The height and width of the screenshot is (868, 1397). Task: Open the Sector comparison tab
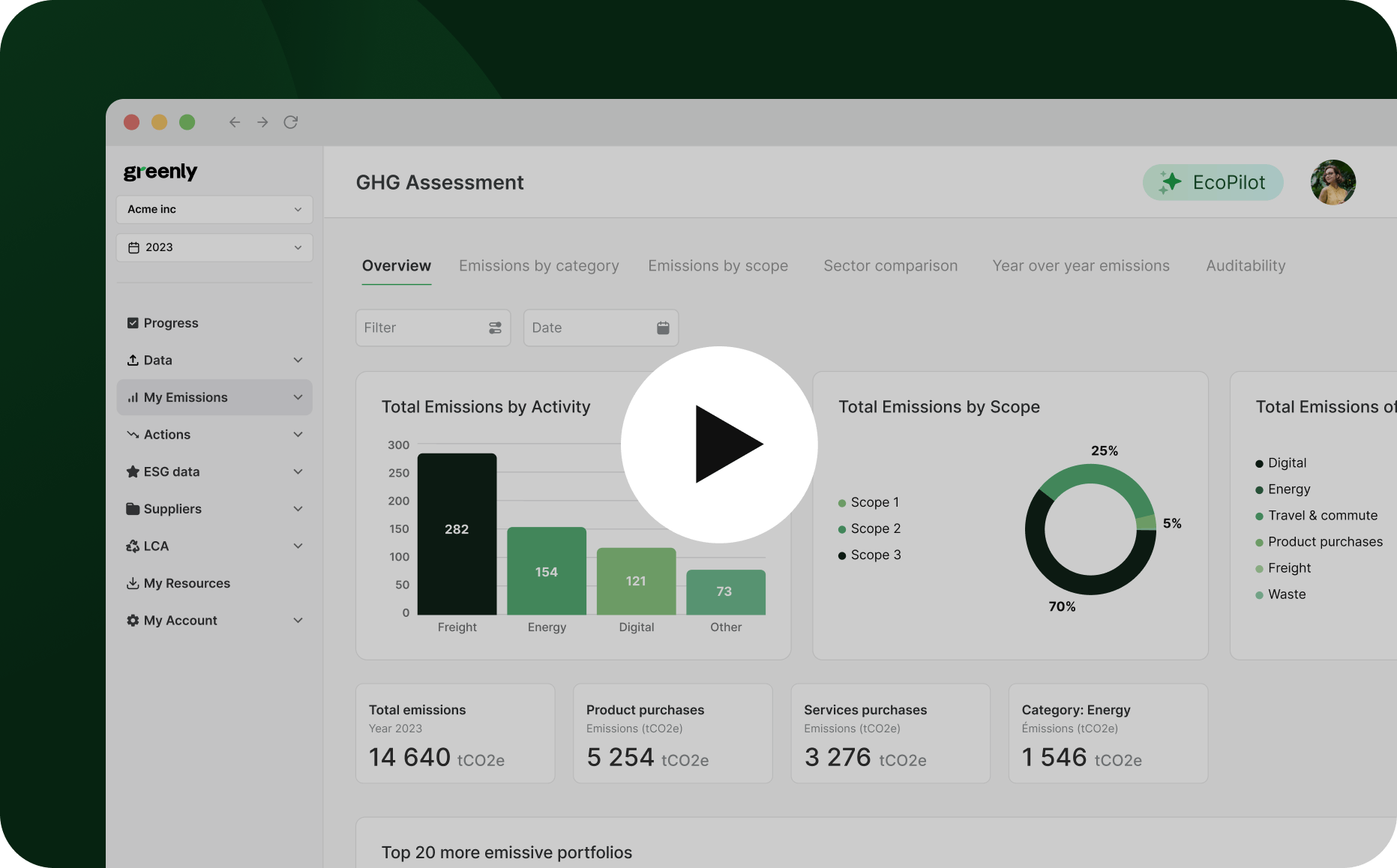891,266
